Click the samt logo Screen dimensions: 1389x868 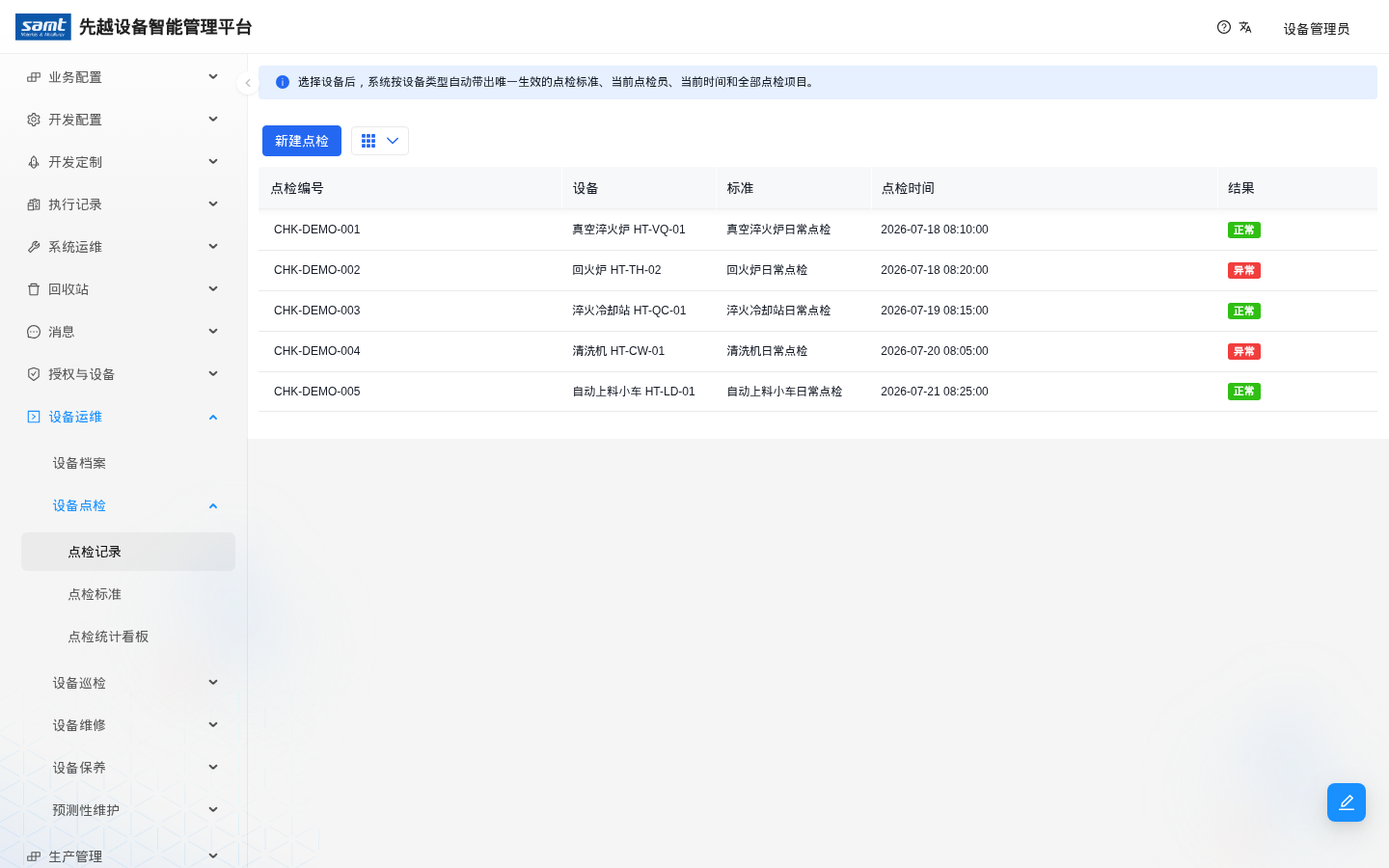[x=43, y=27]
